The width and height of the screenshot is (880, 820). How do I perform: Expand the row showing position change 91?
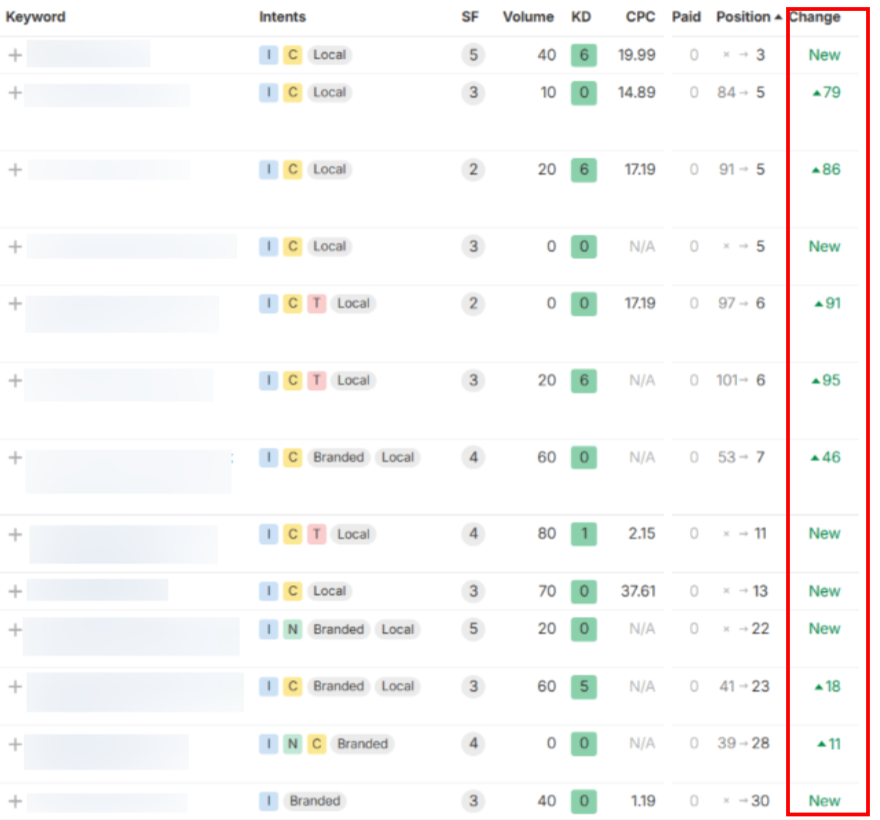15,303
